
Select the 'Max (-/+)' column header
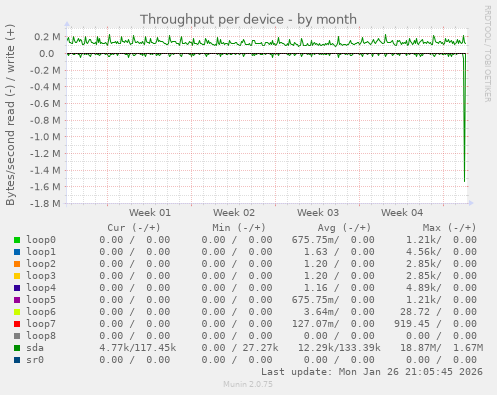pyautogui.click(x=450, y=228)
